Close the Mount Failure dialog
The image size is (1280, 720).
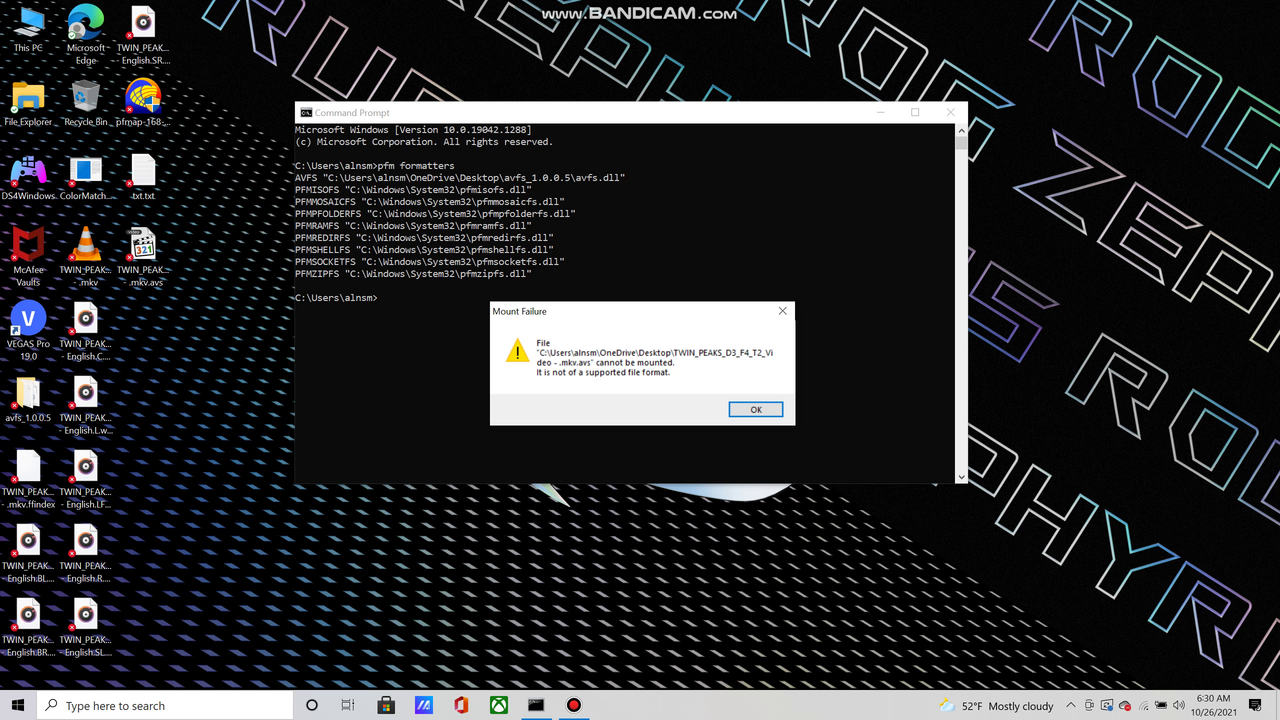[782, 311]
